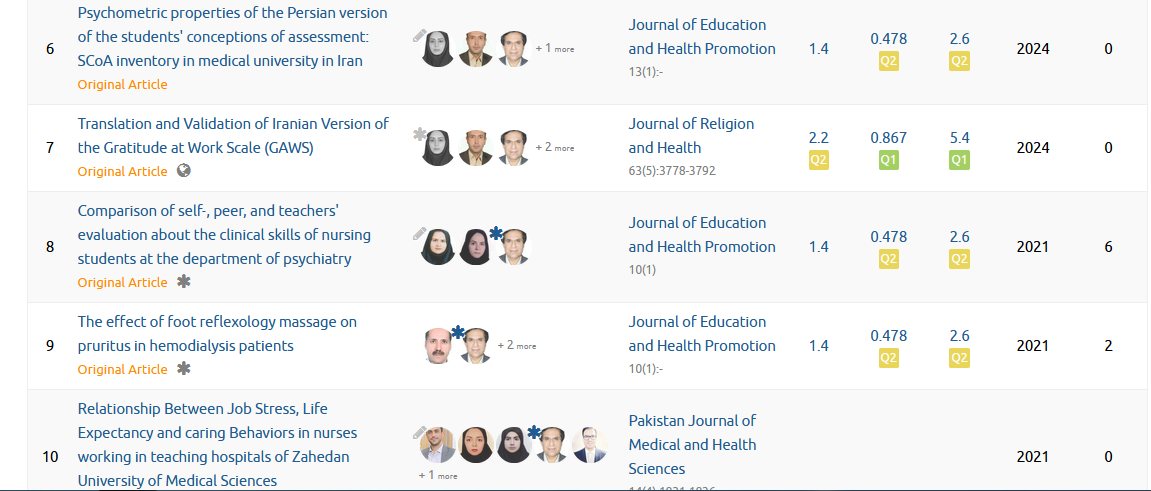Screen dimensions: 1151x491
Task: Click the pencil icon in row 10 authors
Action: click(419, 432)
